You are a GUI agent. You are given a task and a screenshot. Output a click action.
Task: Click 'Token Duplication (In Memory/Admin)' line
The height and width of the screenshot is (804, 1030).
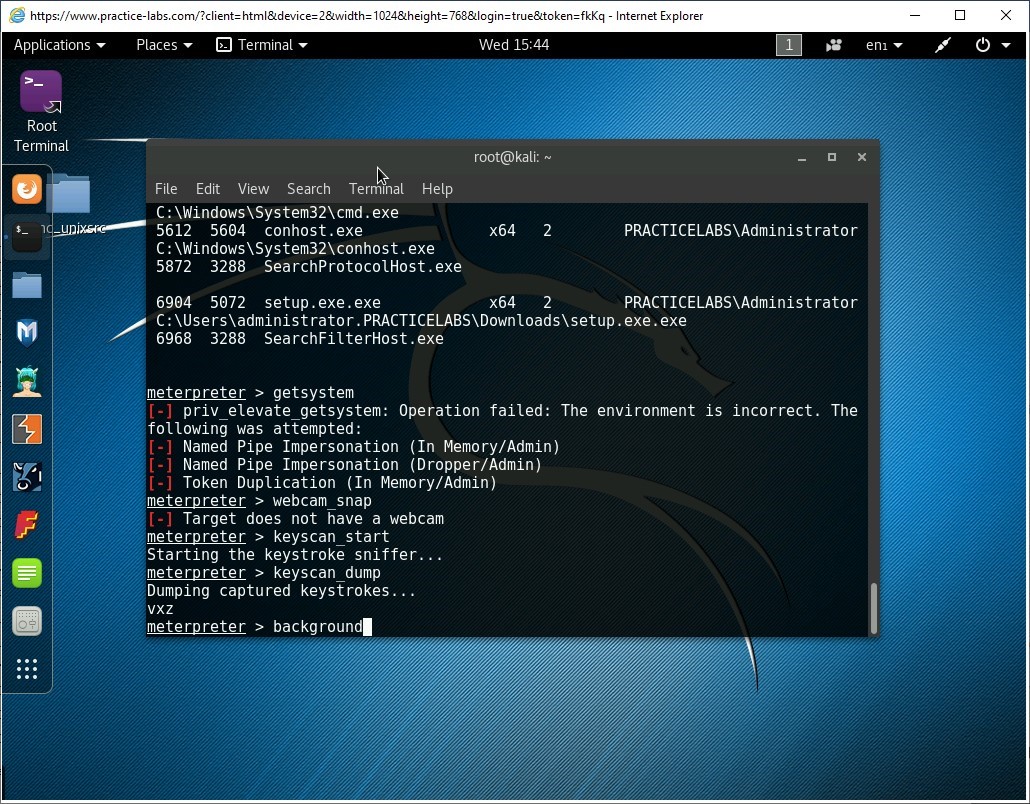[340, 483]
